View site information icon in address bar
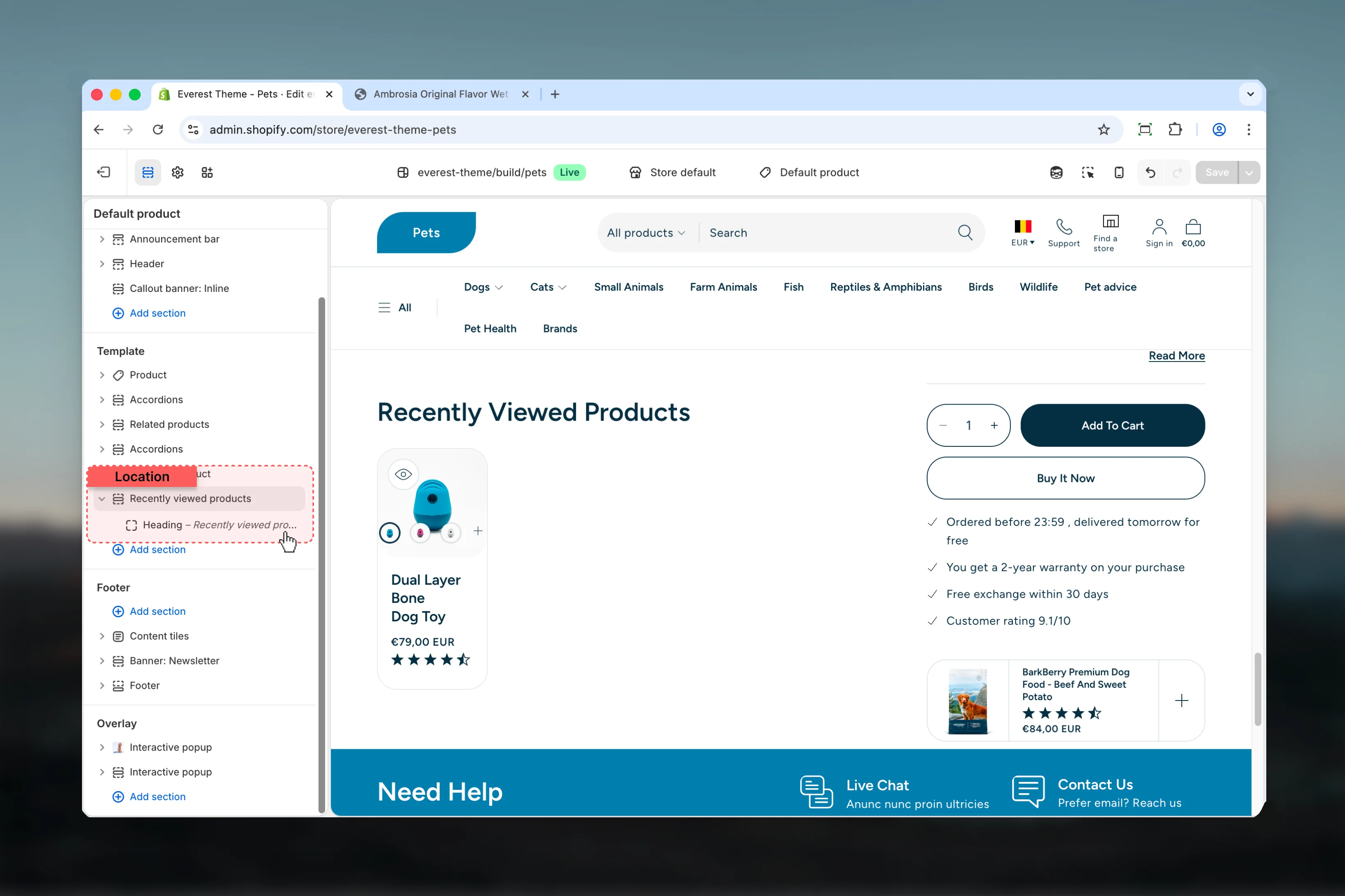This screenshot has height=896, width=1345. point(193,130)
